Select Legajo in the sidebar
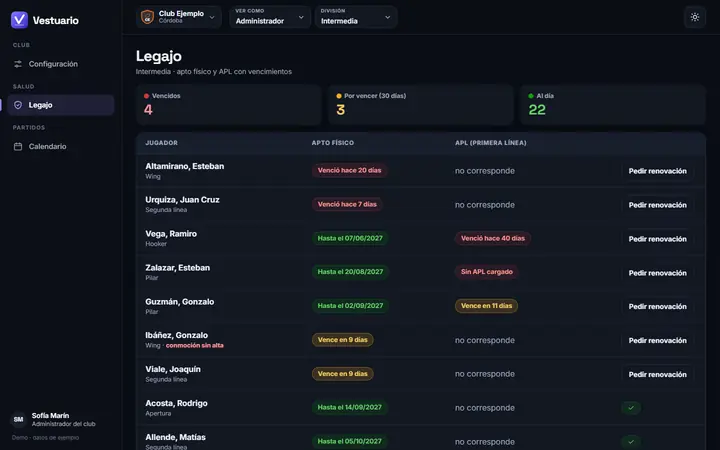Screen dimensions: 720x450 [x=61, y=105]
